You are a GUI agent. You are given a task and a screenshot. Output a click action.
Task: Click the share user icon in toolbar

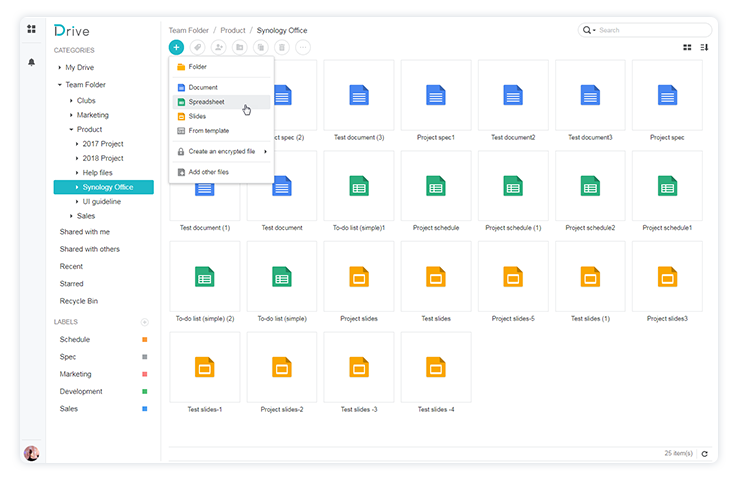[218, 47]
